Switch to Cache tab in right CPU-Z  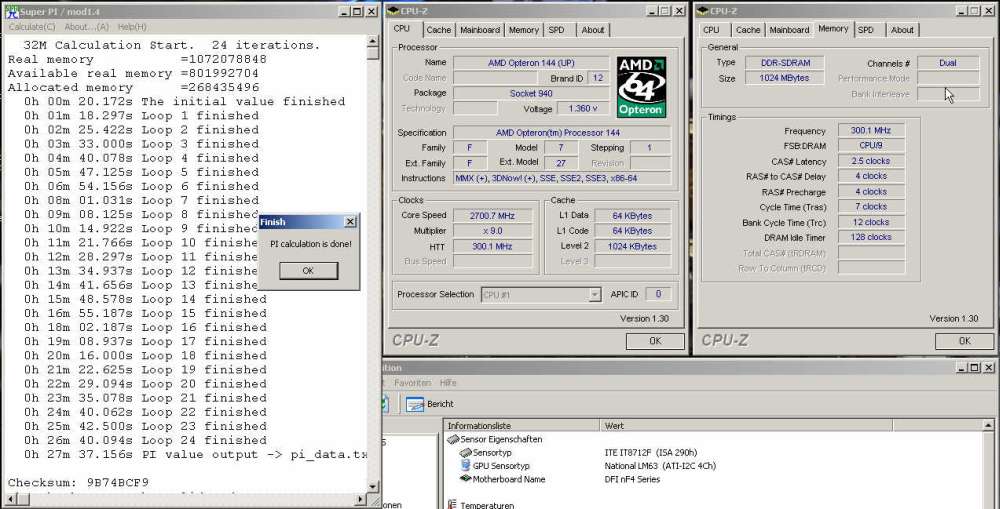click(748, 30)
